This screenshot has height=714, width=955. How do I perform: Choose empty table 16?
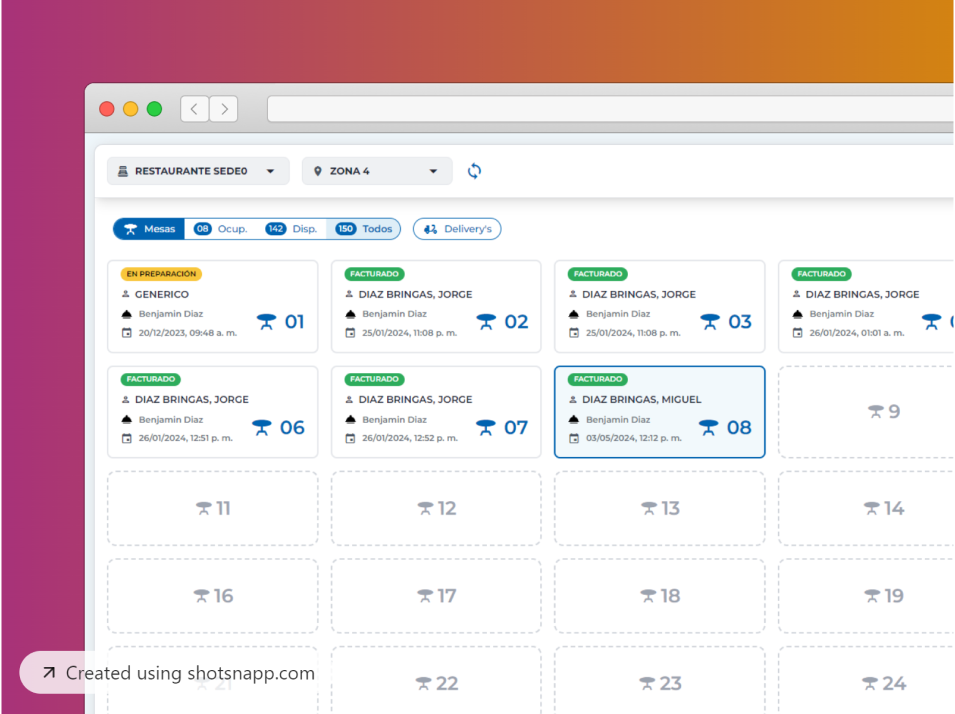[x=213, y=596]
